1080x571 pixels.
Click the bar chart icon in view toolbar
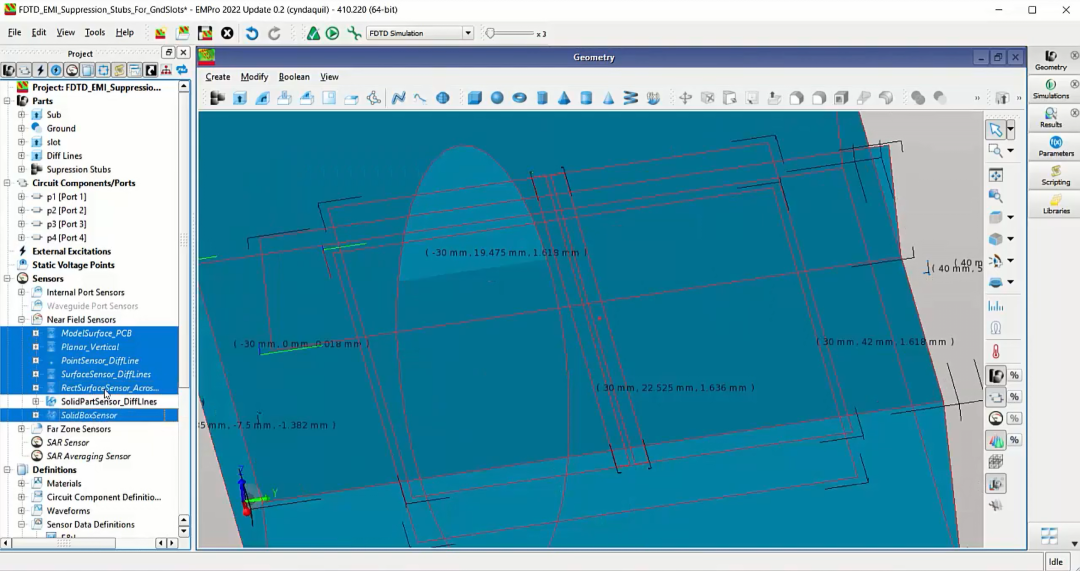pos(995,306)
